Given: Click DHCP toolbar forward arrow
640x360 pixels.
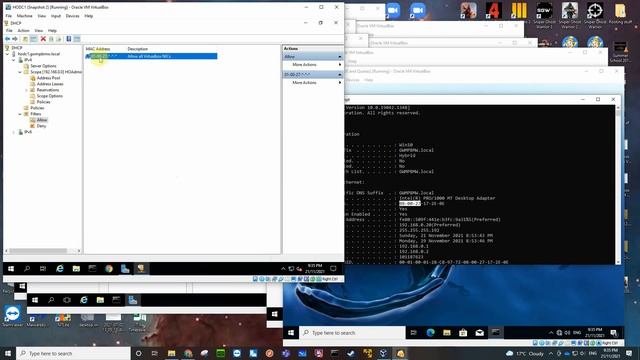Looking at the screenshot, I should pos(15,39).
